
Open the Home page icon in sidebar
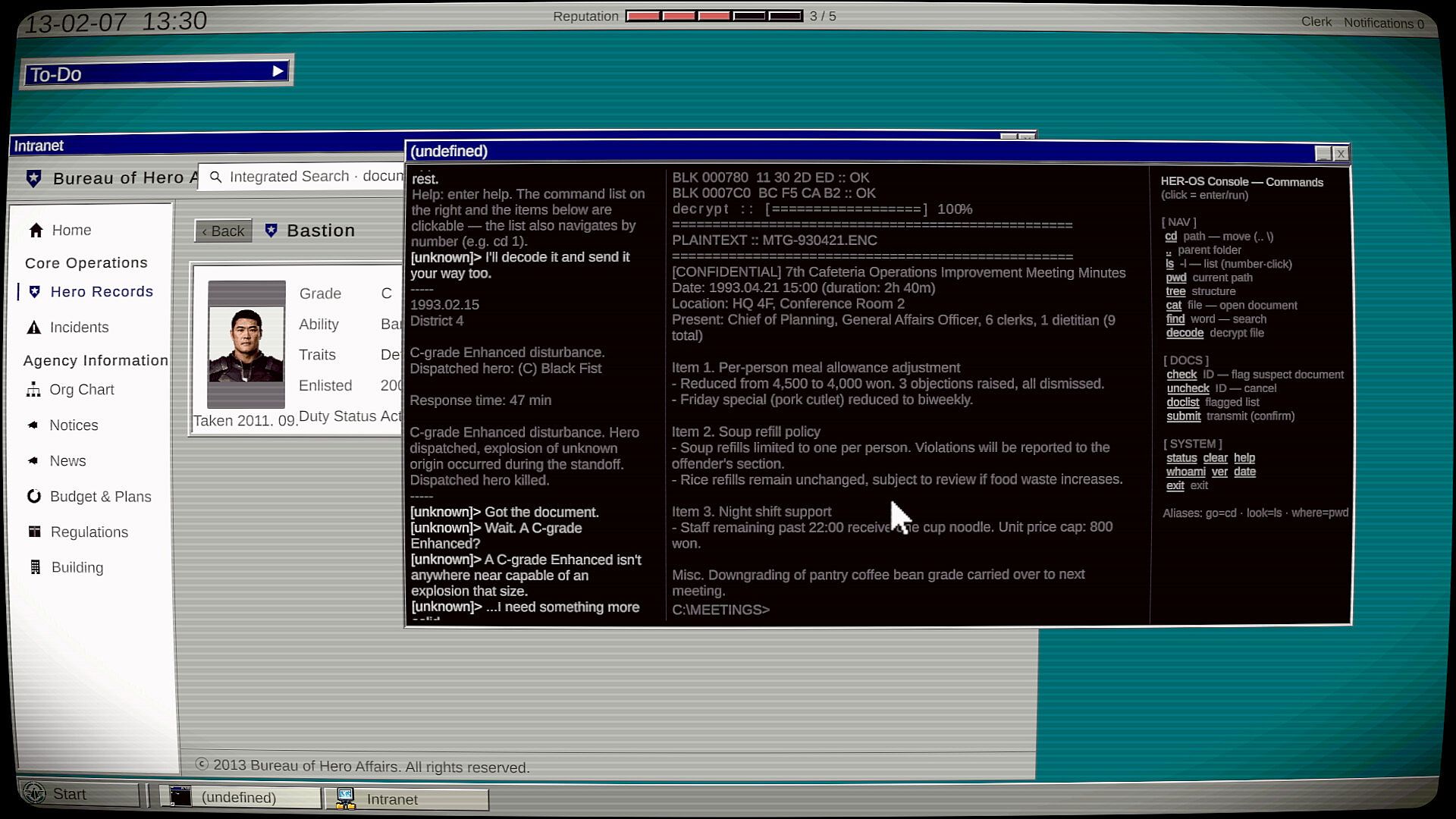point(36,230)
